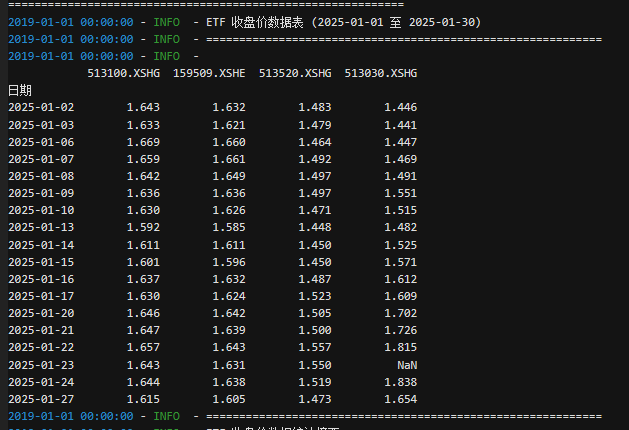Click the timestamp on the ETF title line
This screenshot has width=629, height=430.
coord(70,23)
